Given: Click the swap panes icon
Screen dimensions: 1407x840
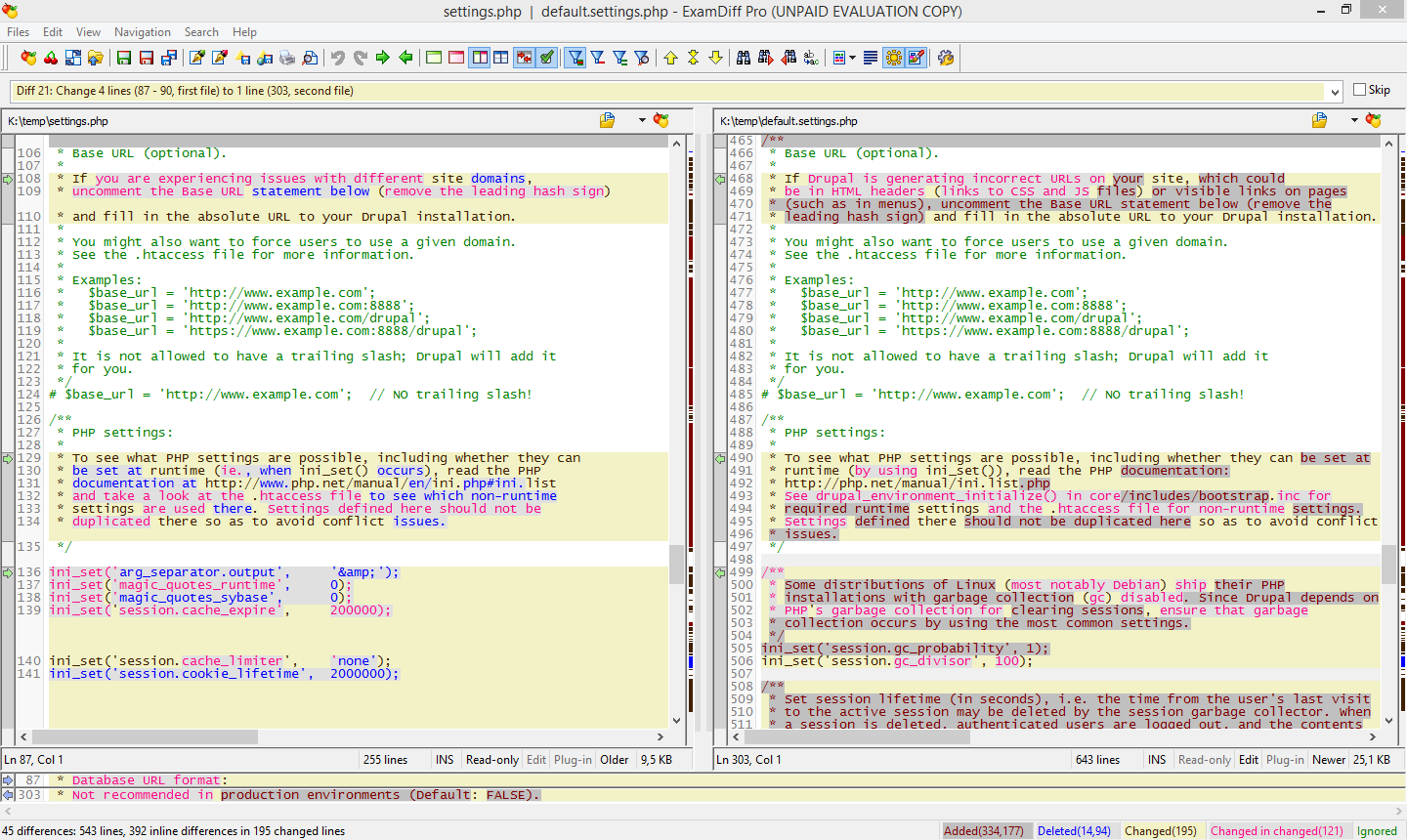Looking at the screenshot, I should 73,59.
